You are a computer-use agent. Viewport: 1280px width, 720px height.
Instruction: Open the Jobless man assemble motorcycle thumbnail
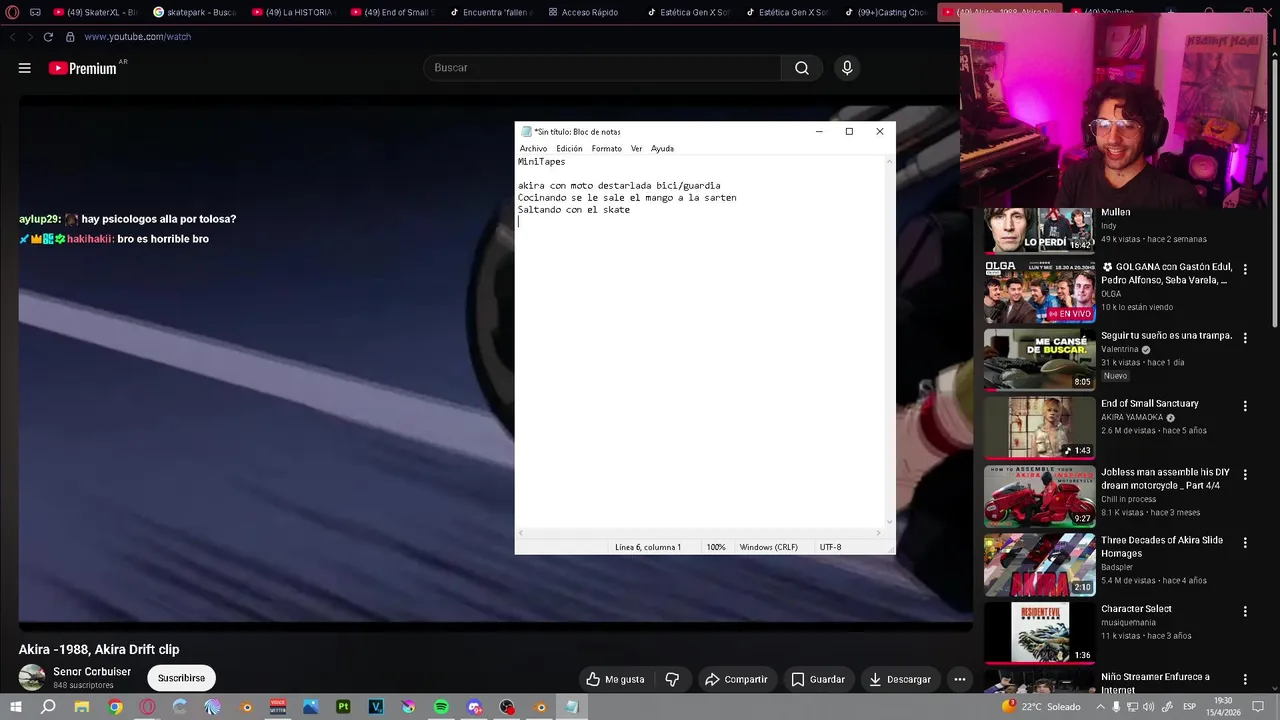[1040, 497]
